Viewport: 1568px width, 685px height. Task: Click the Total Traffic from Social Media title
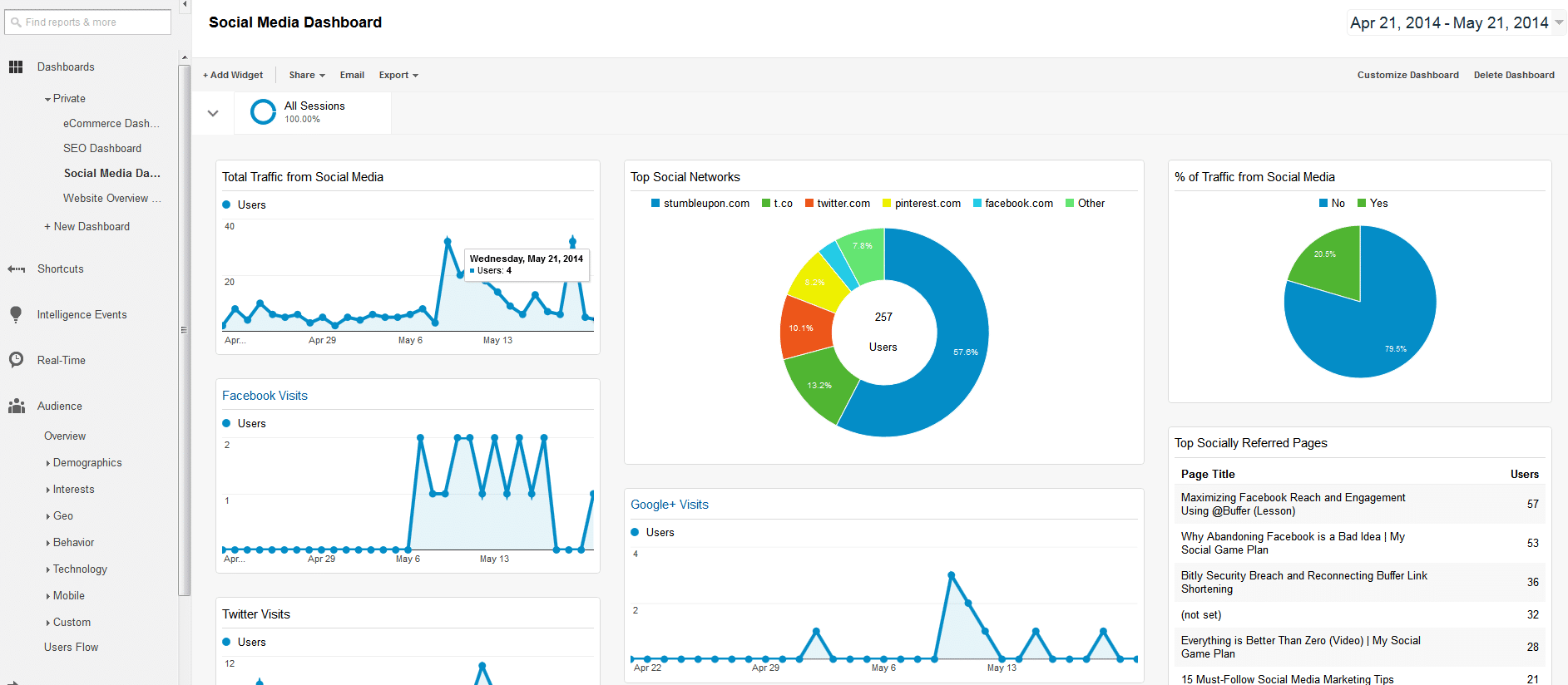pos(303,177)
